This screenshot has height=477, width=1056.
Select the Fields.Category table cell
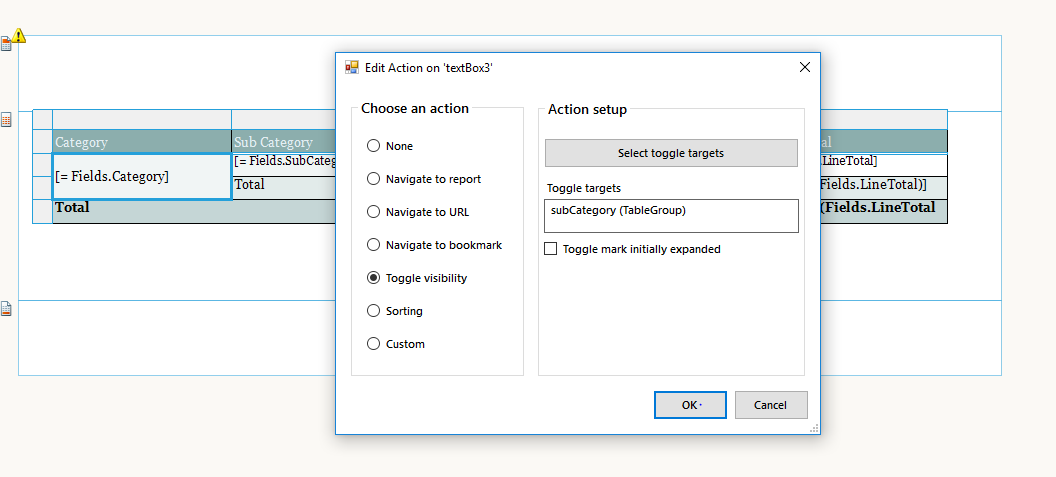coord(142,177)
